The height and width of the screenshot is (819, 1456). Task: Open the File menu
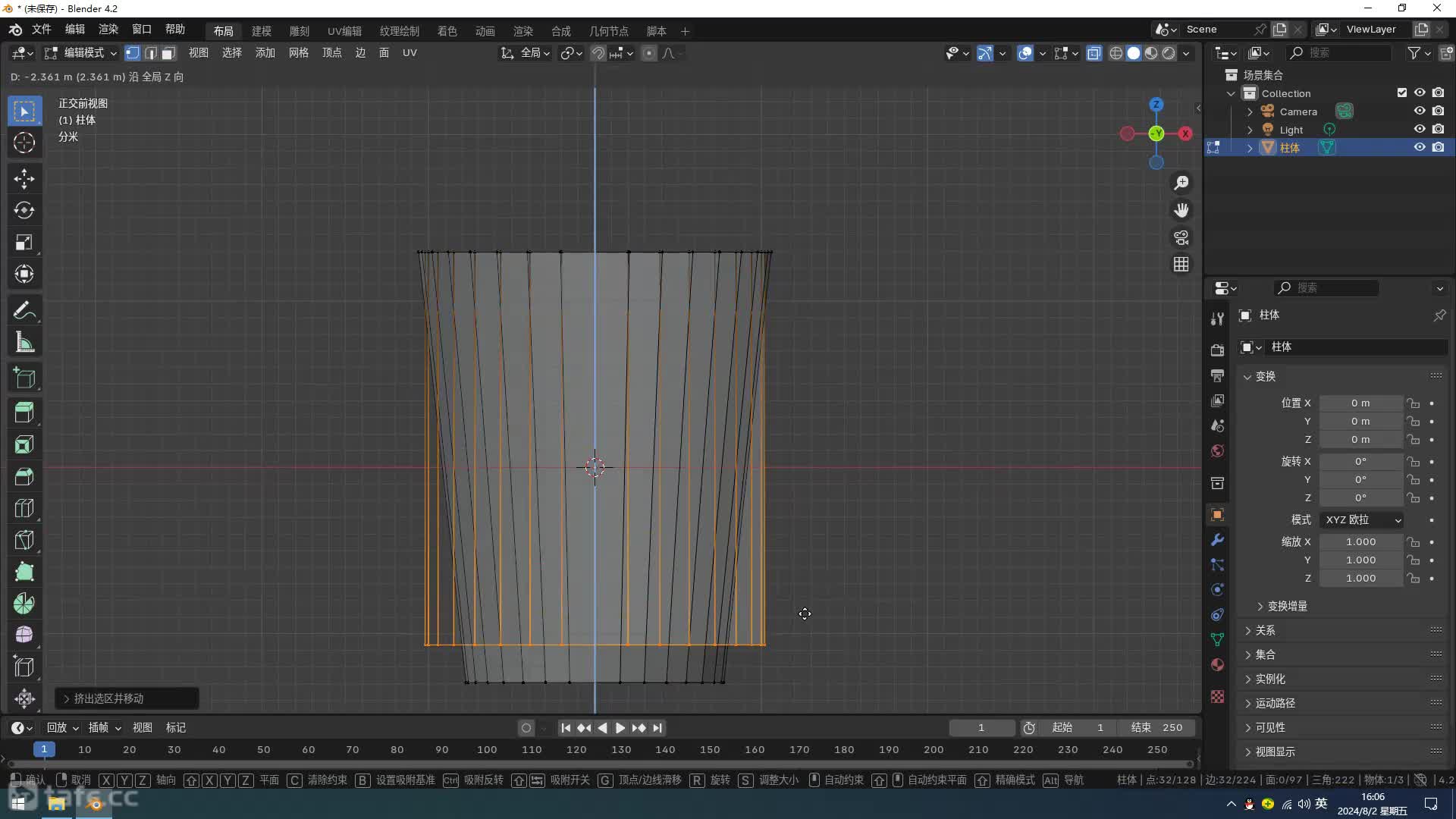[41, 30]
